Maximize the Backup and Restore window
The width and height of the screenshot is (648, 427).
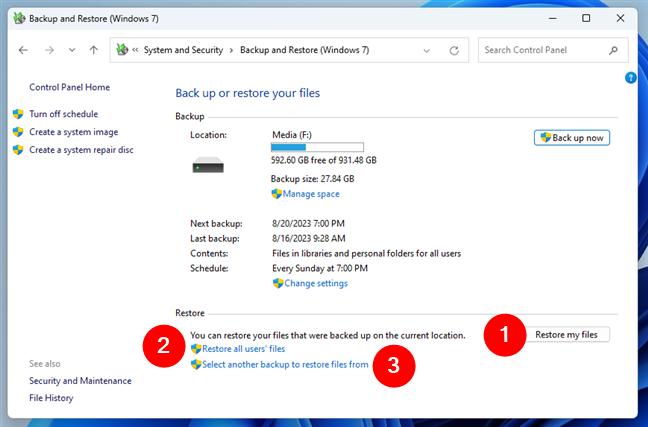(x=586, y=18)
